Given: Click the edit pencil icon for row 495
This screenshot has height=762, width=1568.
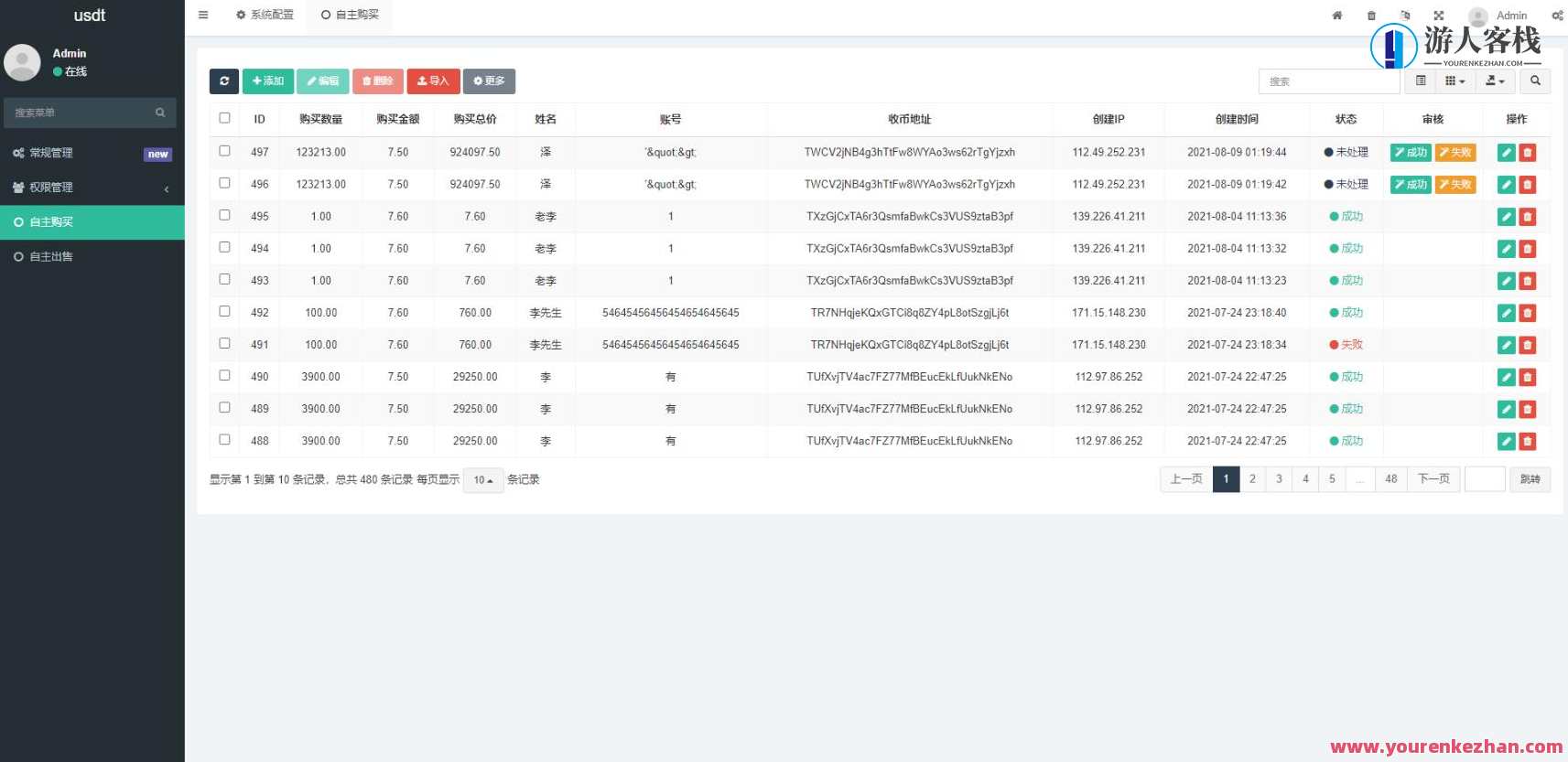Looking at the screenshot, I should pos(1506,217).
